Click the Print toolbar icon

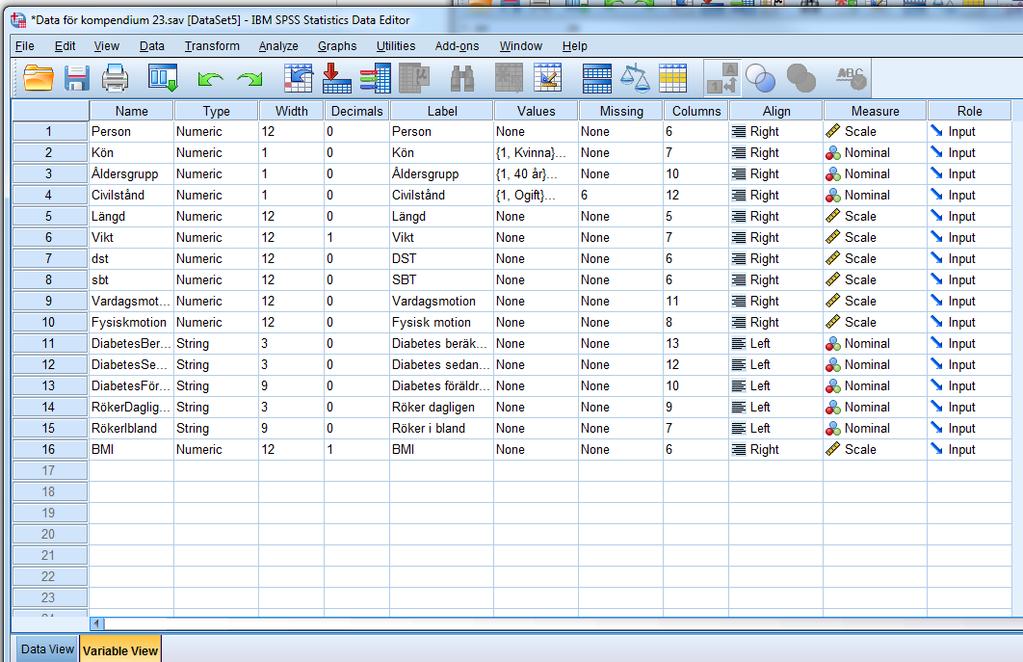click(x=115, y=78)
